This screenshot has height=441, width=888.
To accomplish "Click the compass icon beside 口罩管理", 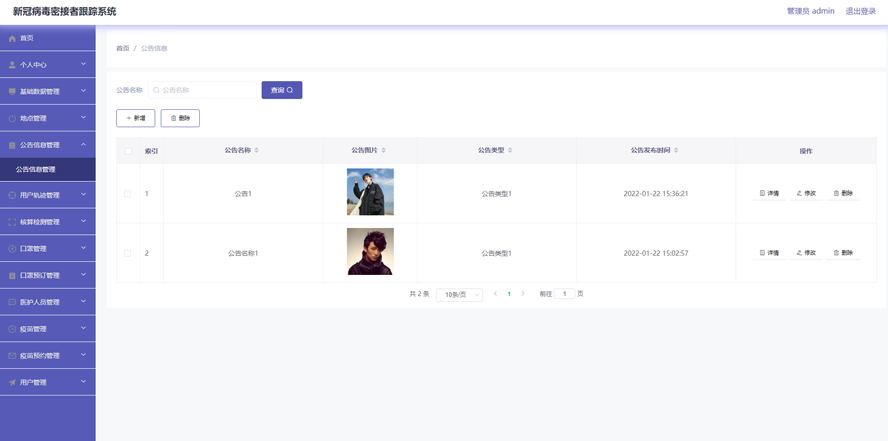I will point(12,249).
